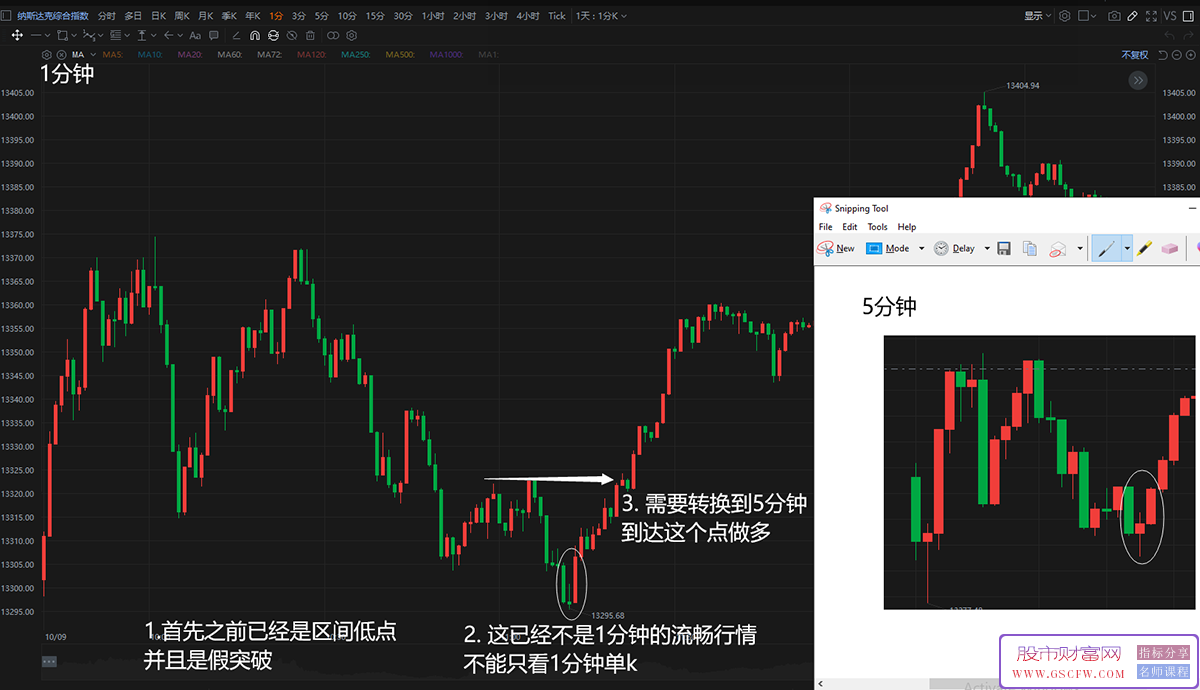Viewport: 1200px width, 690px height.
Task: Take a chart screenshot with camera icon
Action: [1114, 16]
